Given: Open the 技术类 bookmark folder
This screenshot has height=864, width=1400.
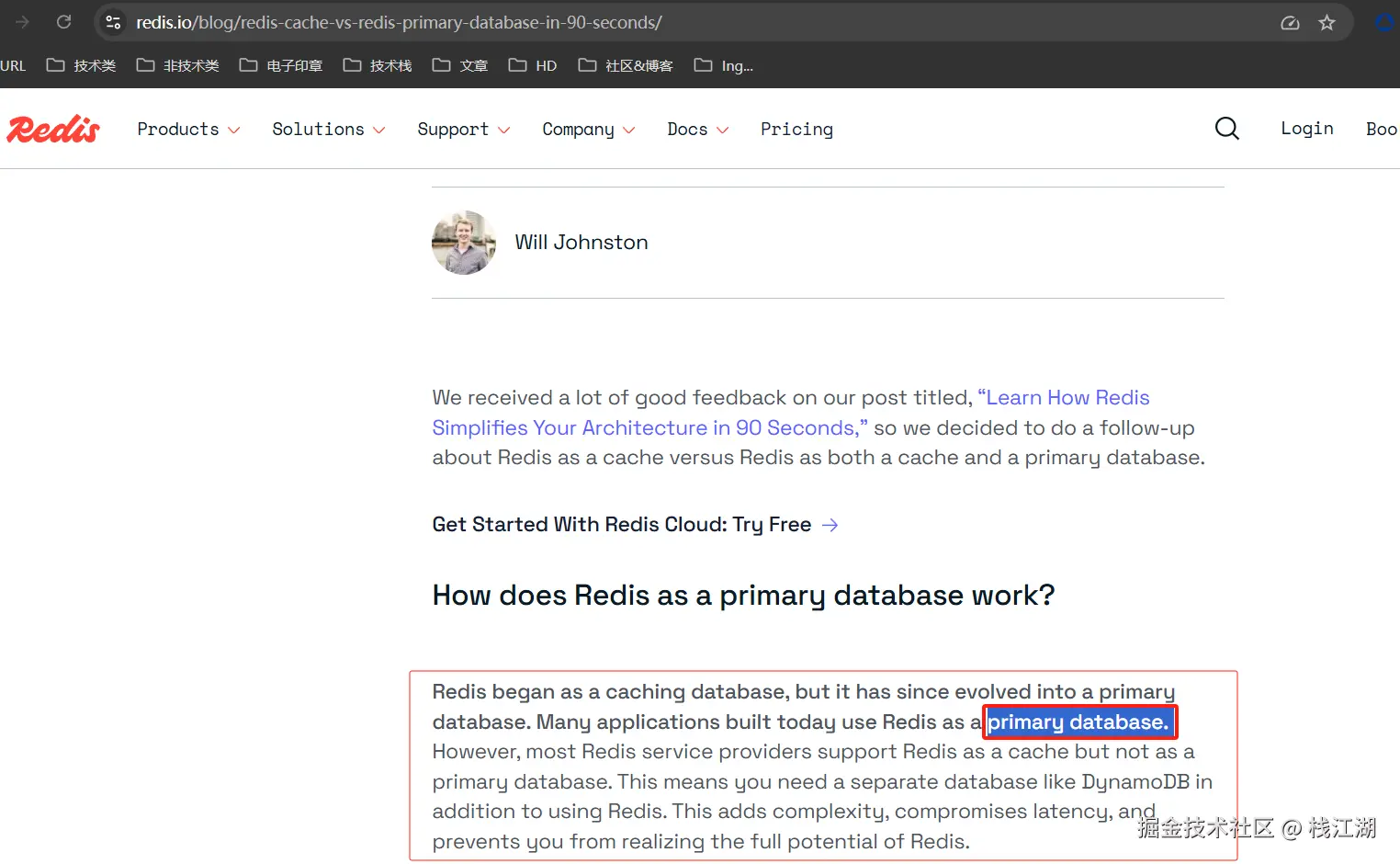Looking at the screenshot, I should pos(81,65).
